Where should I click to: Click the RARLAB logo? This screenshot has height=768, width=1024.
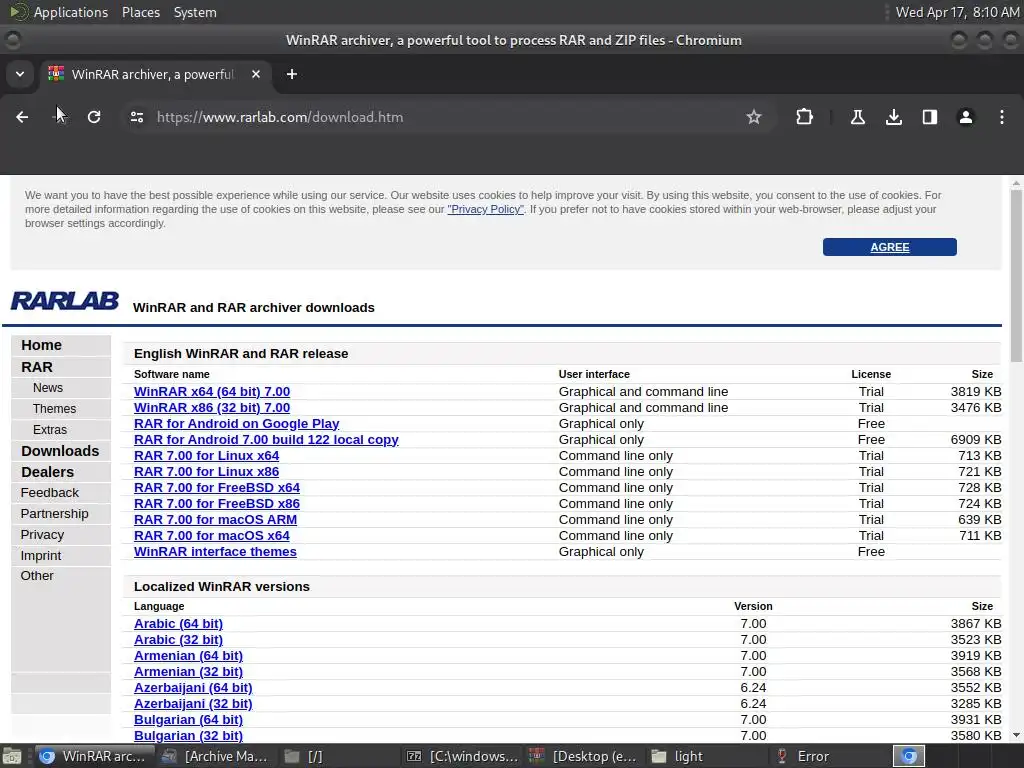click(x=65, y=301)
